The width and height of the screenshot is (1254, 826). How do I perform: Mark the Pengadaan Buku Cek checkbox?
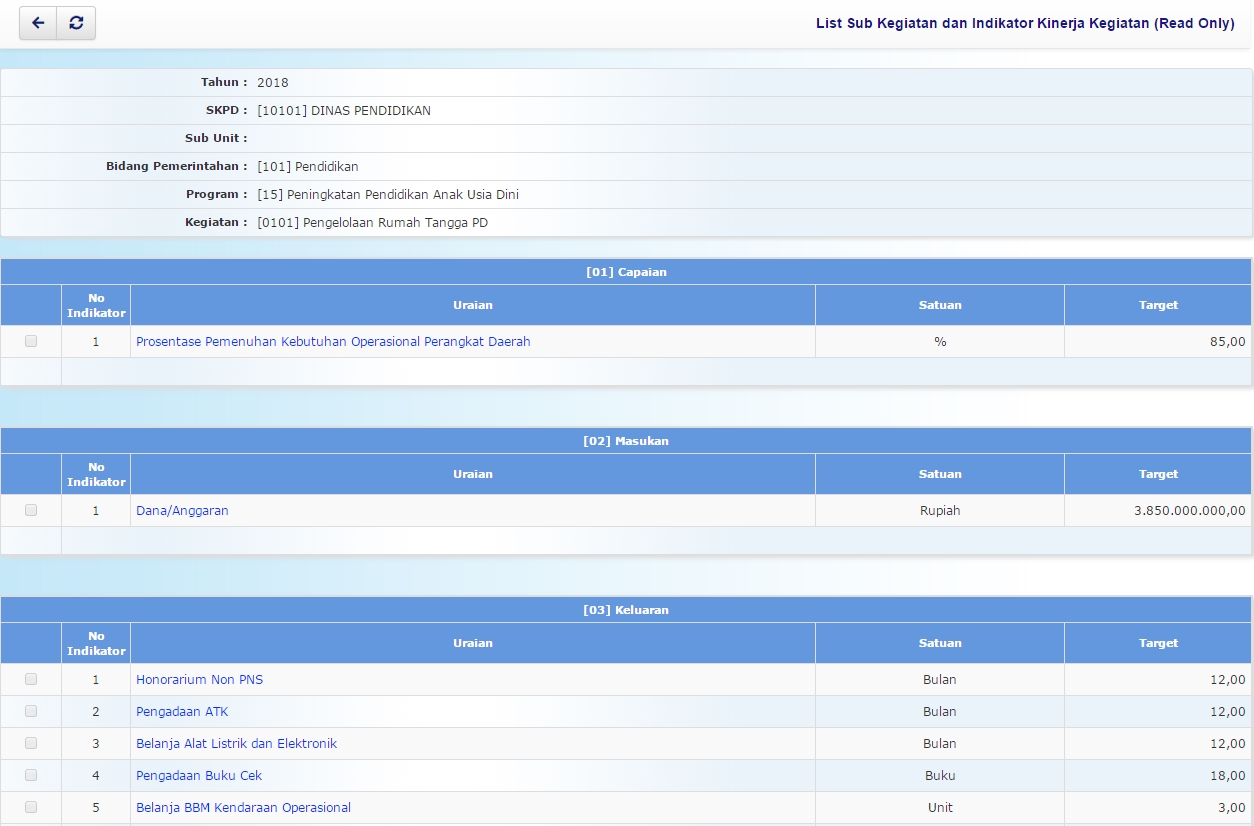(31, 775)
